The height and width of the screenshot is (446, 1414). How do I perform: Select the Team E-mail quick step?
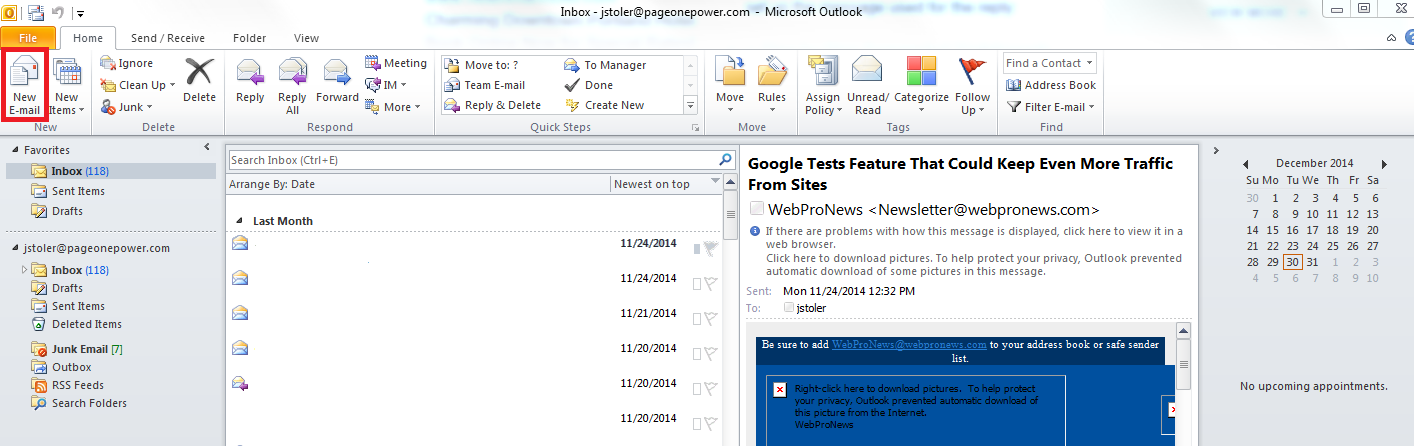click(x=485, y=85)
